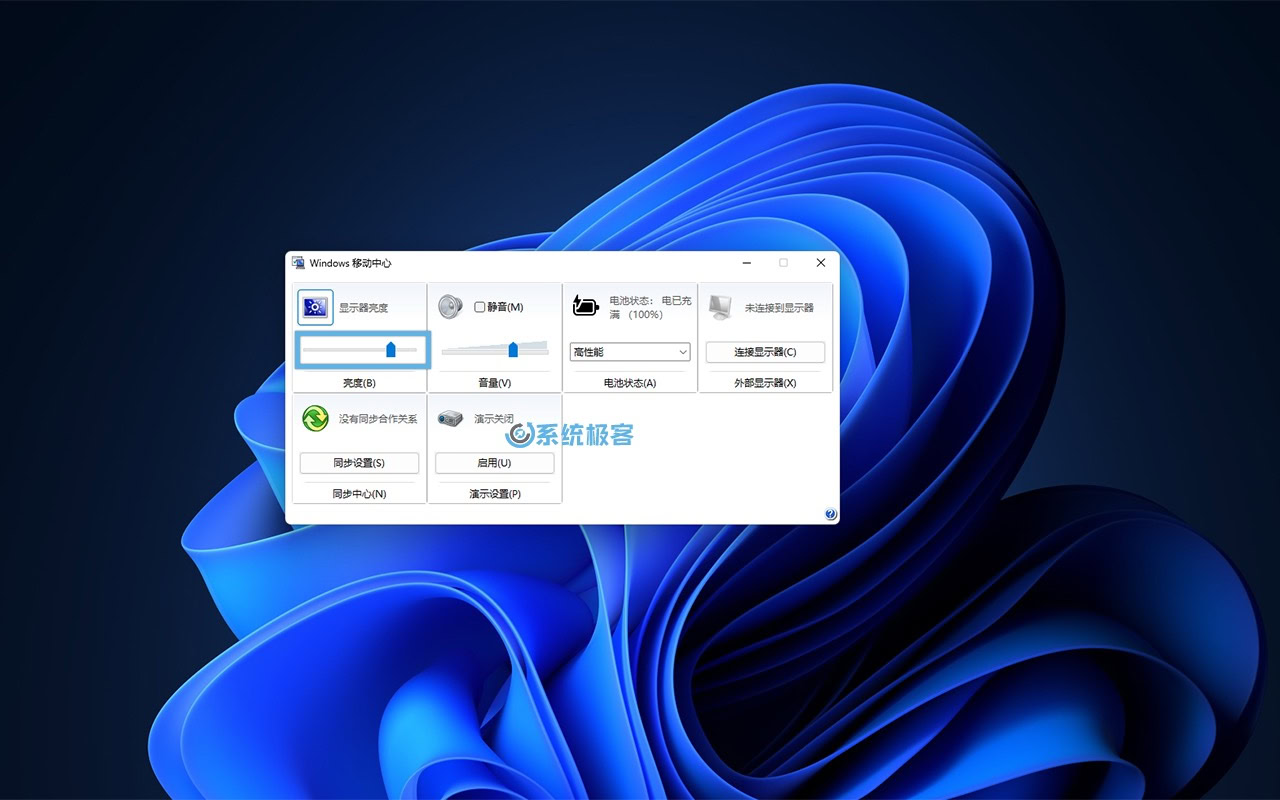Click the projector presentation icon
The image size is (1280, 800).
point(451,418)
